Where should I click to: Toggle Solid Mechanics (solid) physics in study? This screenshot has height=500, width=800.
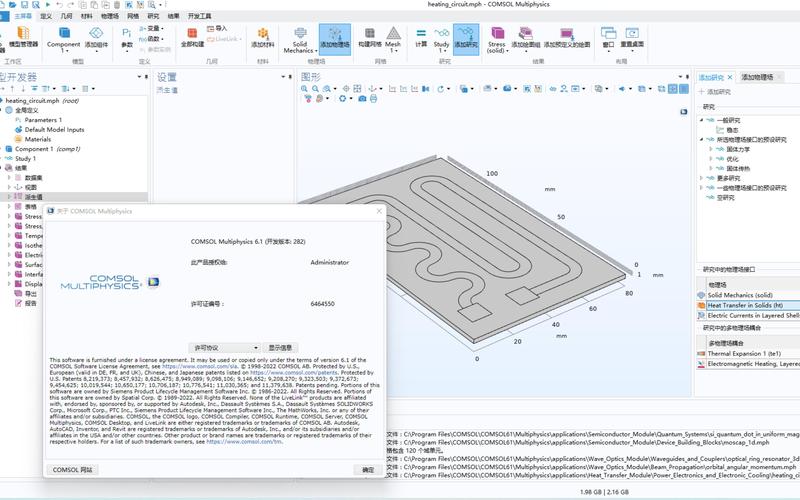(x=748, y=295)
